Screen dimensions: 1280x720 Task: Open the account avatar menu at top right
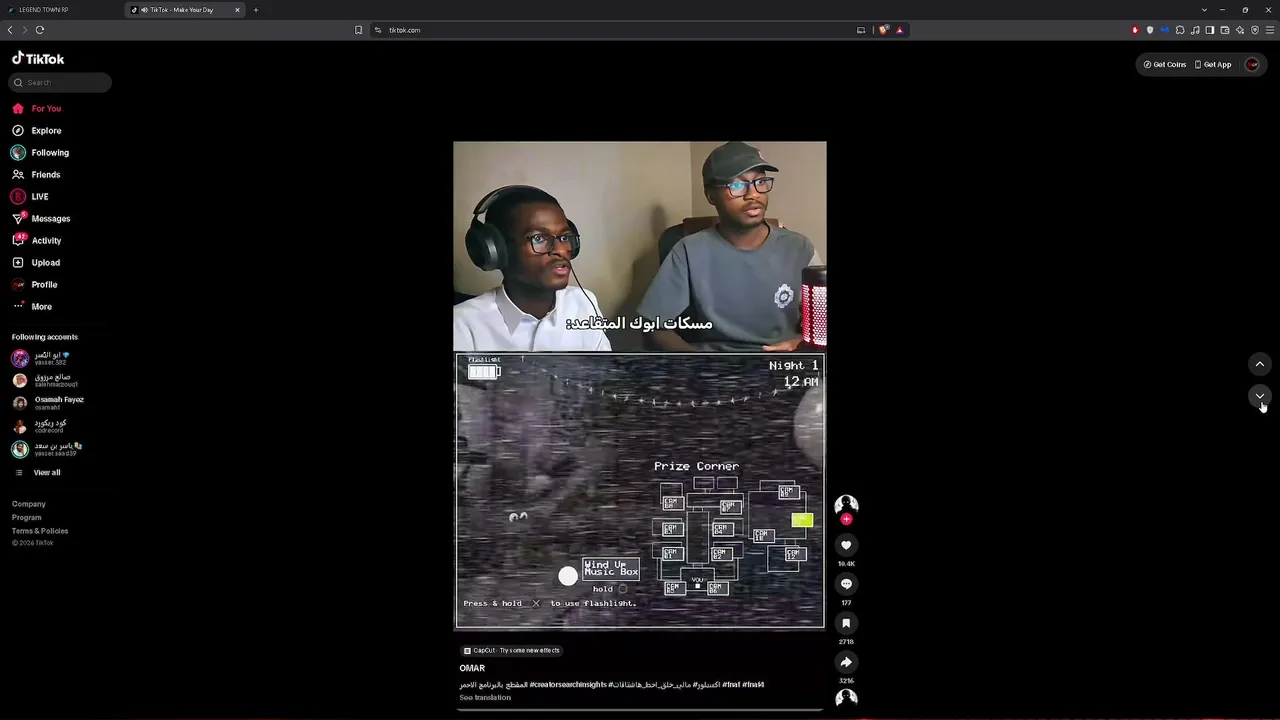pos(1252,64)
